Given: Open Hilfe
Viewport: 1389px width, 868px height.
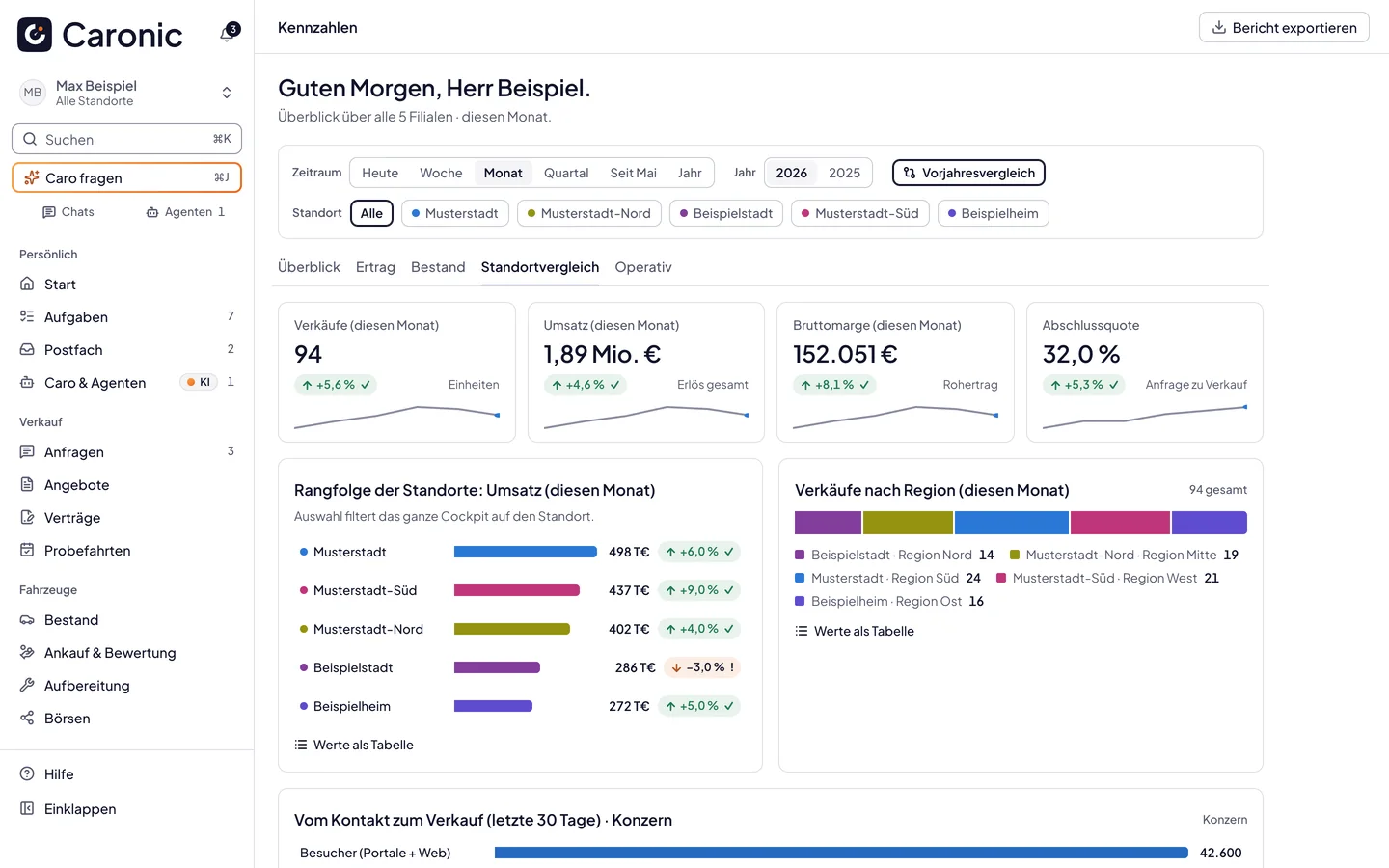Looking at the screenshot, I should tap(126, 774).
